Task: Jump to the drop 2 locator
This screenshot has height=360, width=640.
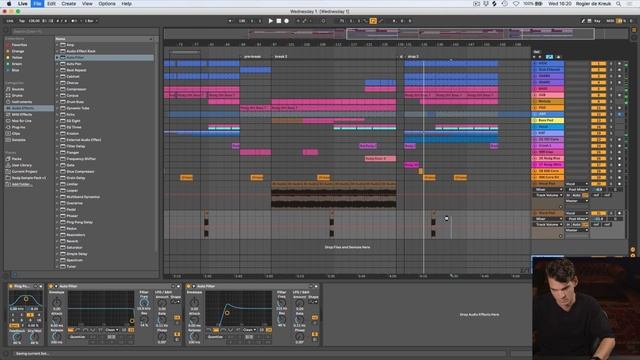Action: pyautogui.click(x=413, y=57)
